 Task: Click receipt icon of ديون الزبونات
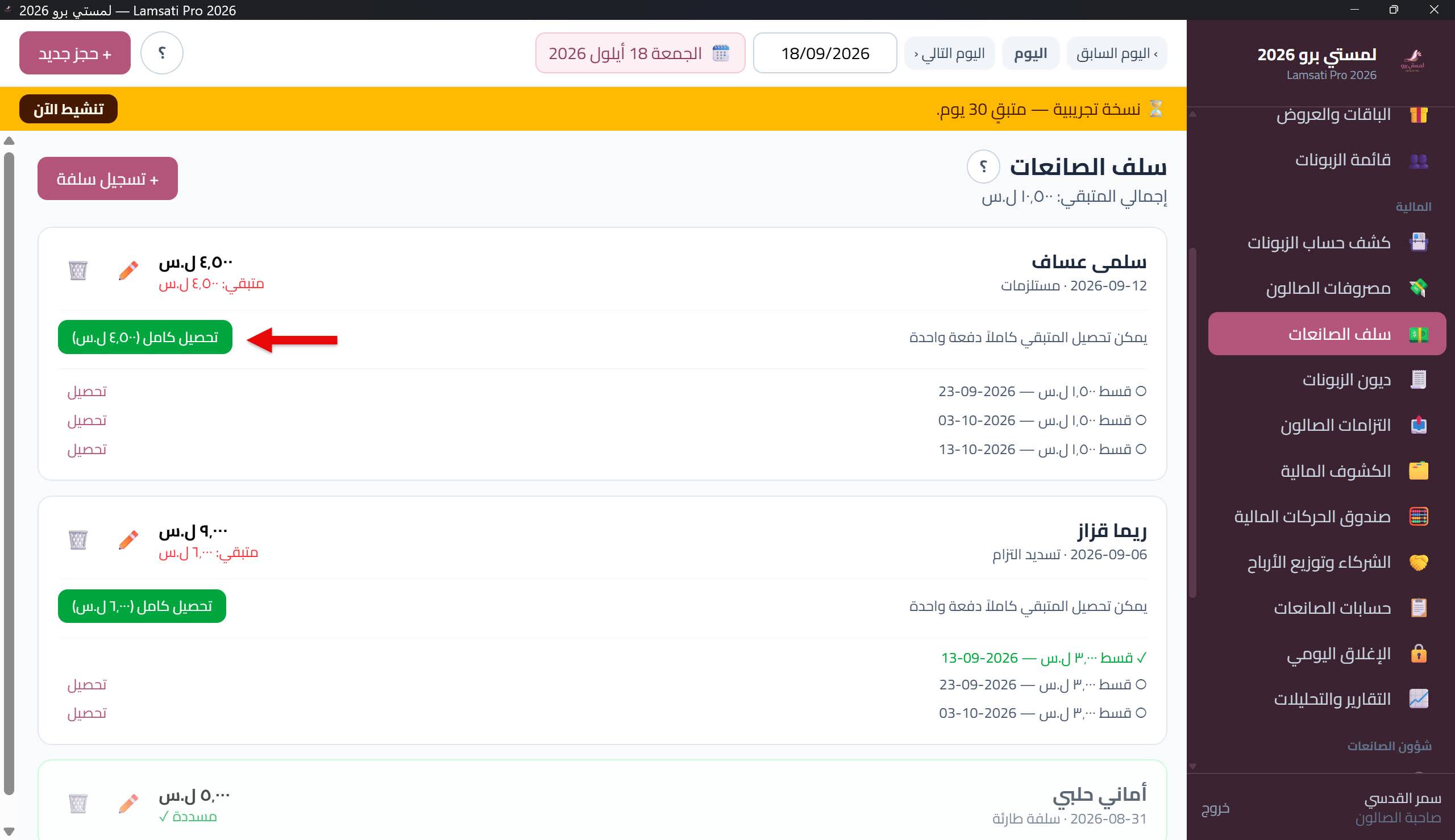coord(1418,380)
